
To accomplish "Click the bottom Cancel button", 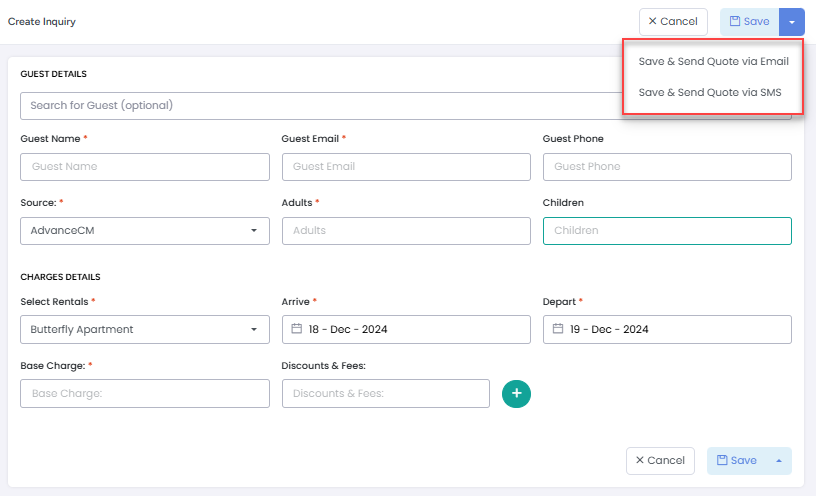I will coord(660,461).
